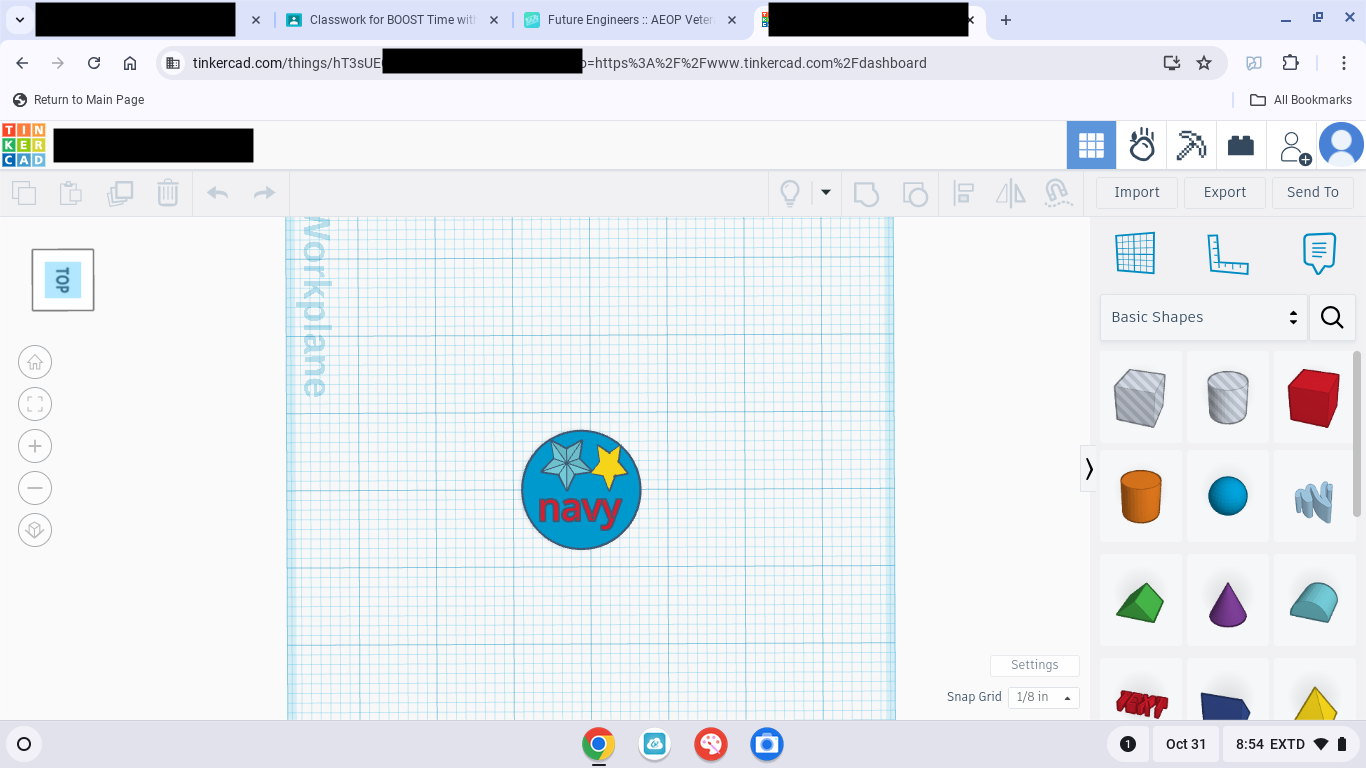Click the Zoom out minus button

(35, 488)
